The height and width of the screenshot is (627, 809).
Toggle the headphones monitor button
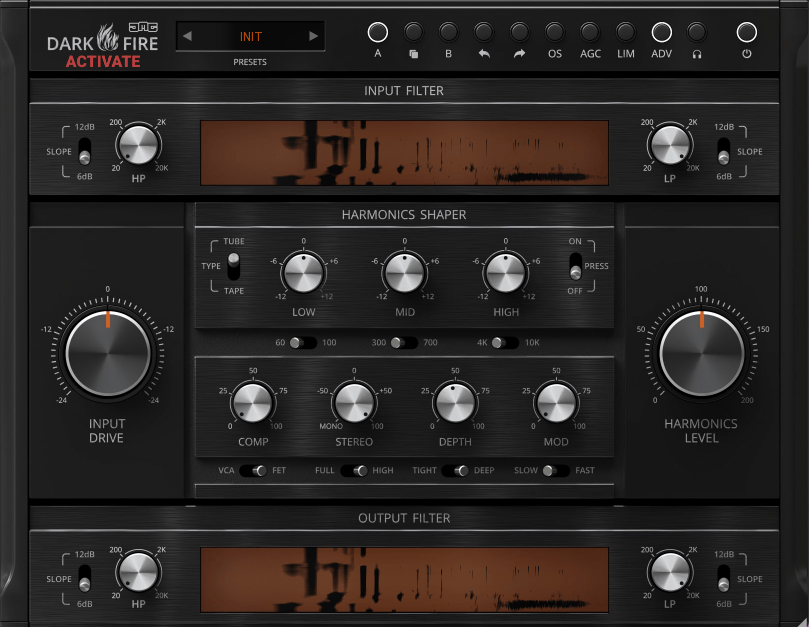(696, 32)
